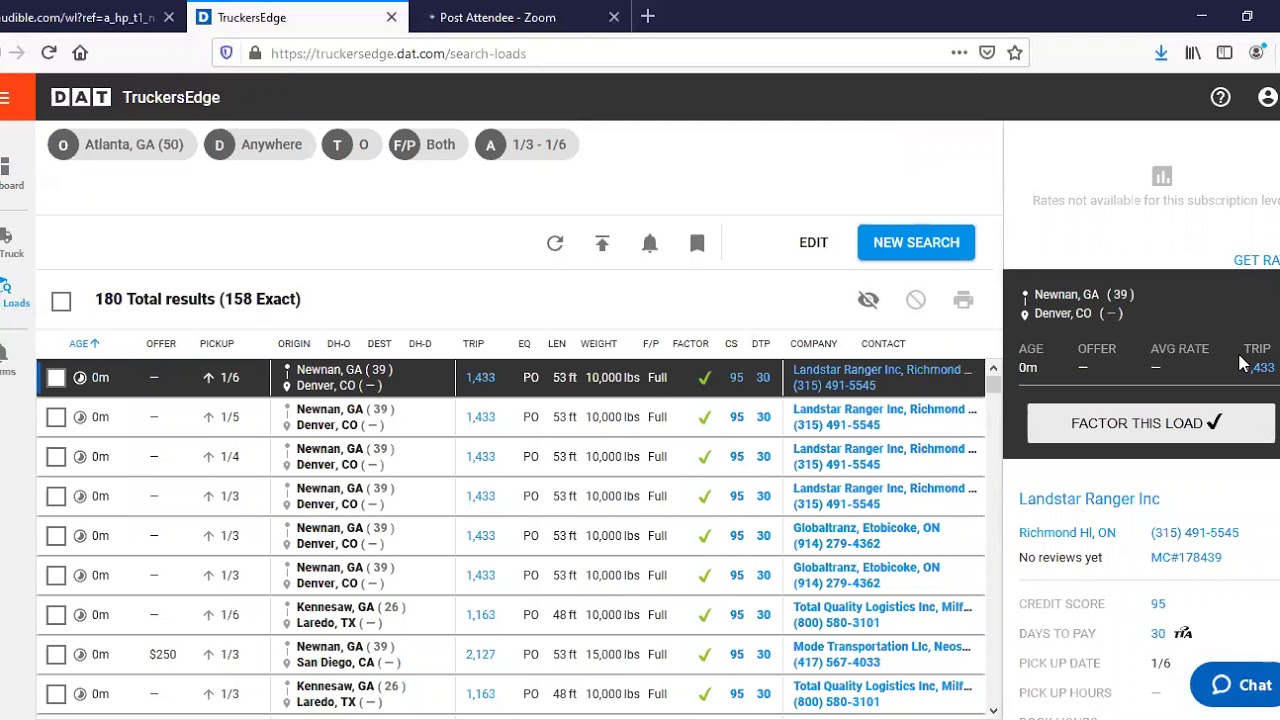Hide selected loads with crossed-eye icon
1280x720 pixels.
point(868,300)
